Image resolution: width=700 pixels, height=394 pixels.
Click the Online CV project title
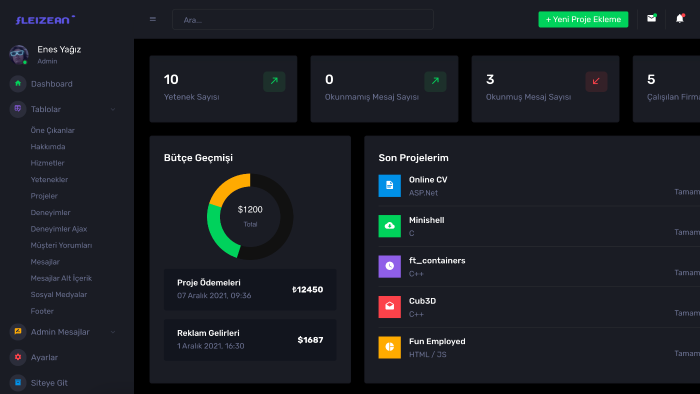click(x=428, y=180)
